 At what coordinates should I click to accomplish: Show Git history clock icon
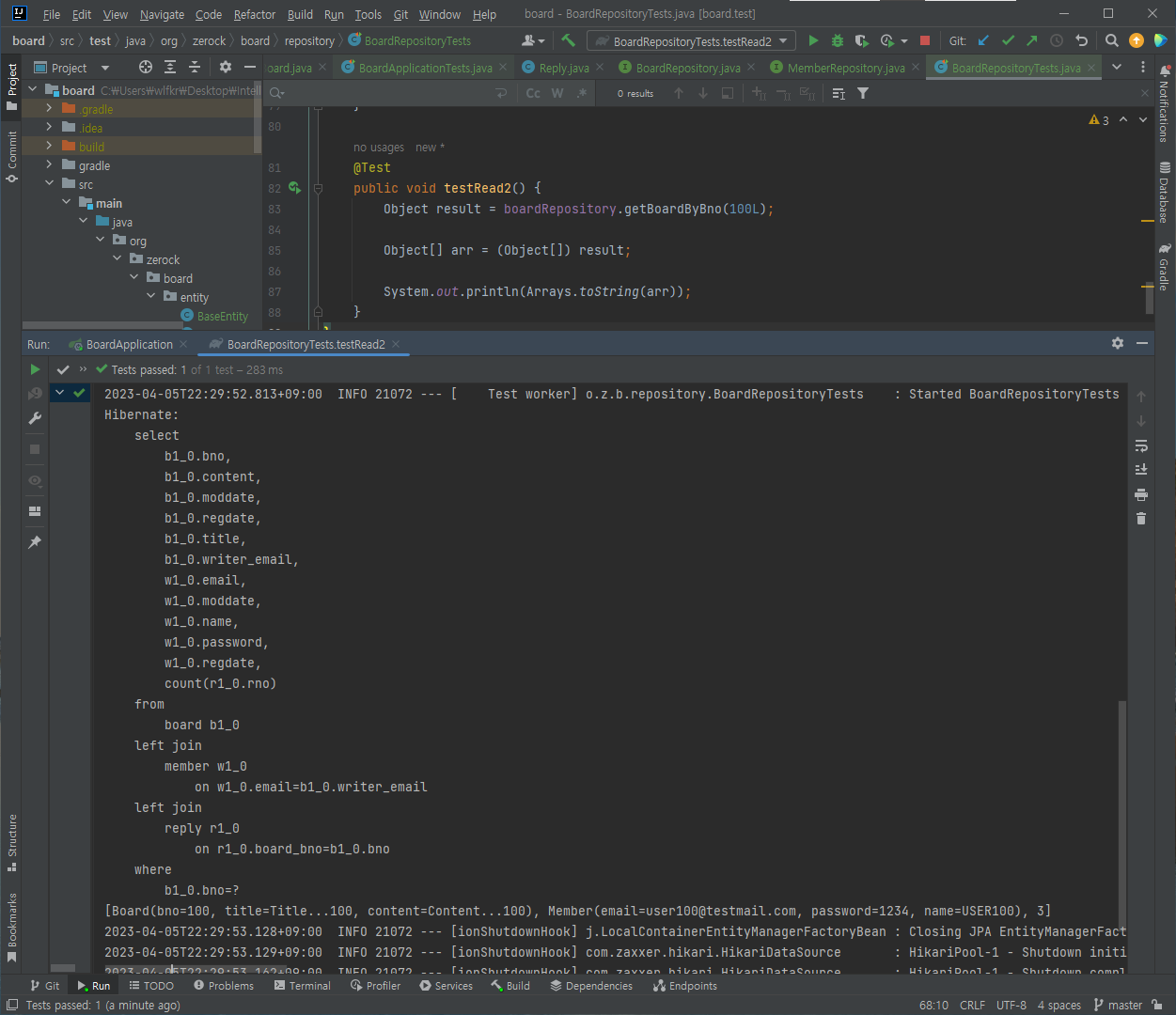(1057, 40)
